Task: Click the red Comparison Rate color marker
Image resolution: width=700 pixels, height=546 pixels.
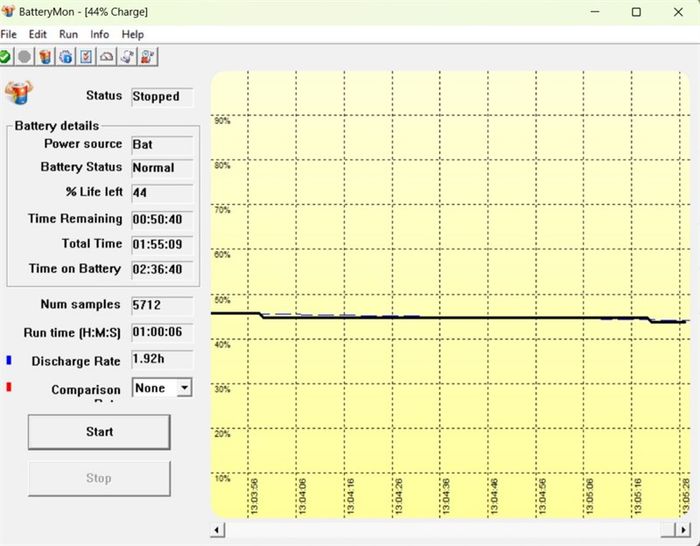Action: [x=8, y=387]
